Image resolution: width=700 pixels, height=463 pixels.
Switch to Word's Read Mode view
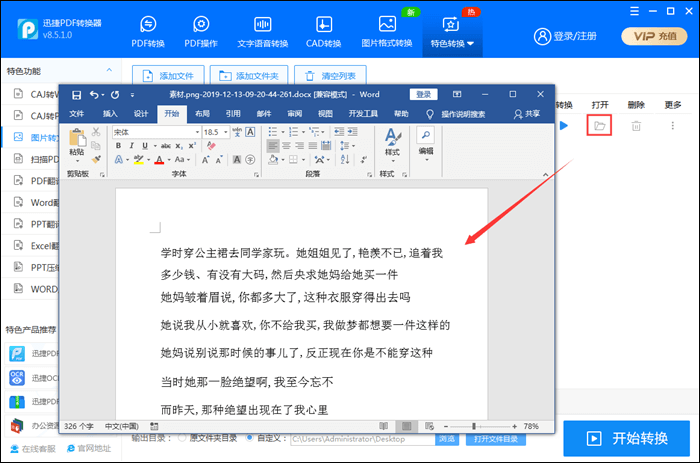383,426
